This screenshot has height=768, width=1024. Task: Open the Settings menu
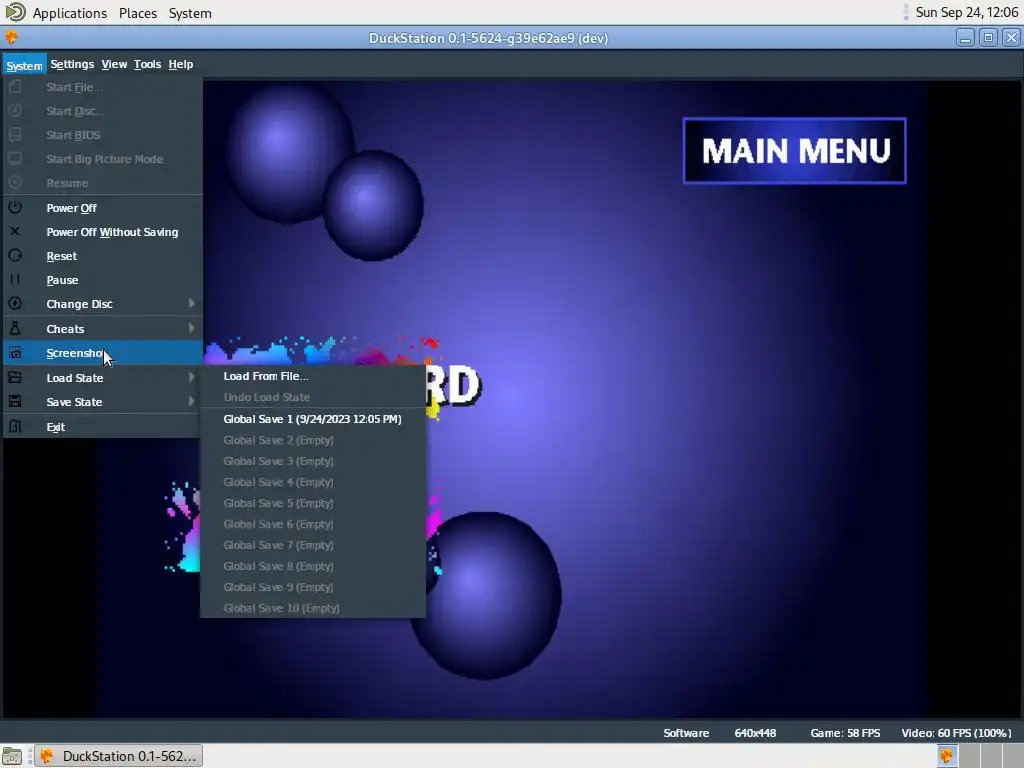click(x=72, y=64)
